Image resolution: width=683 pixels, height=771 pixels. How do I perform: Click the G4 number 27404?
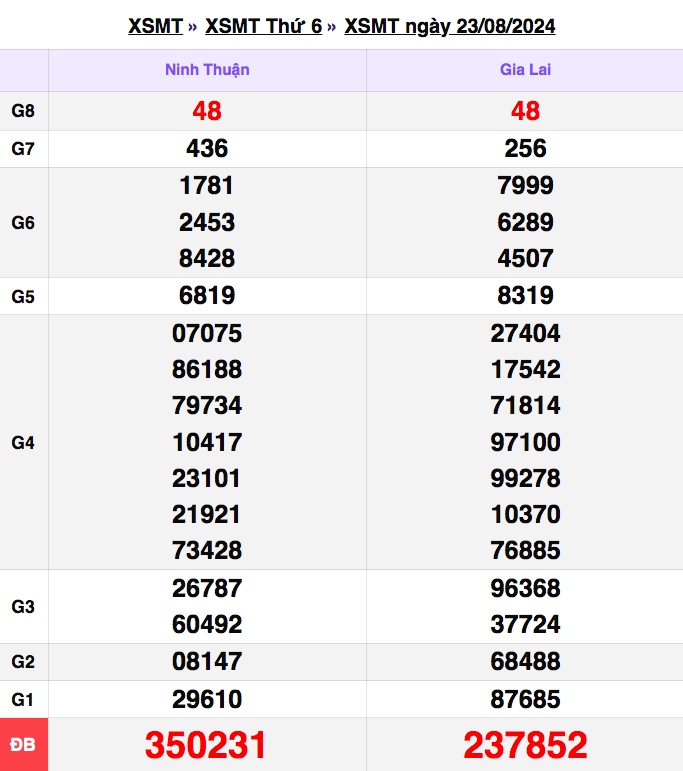(x=525, y=333)
